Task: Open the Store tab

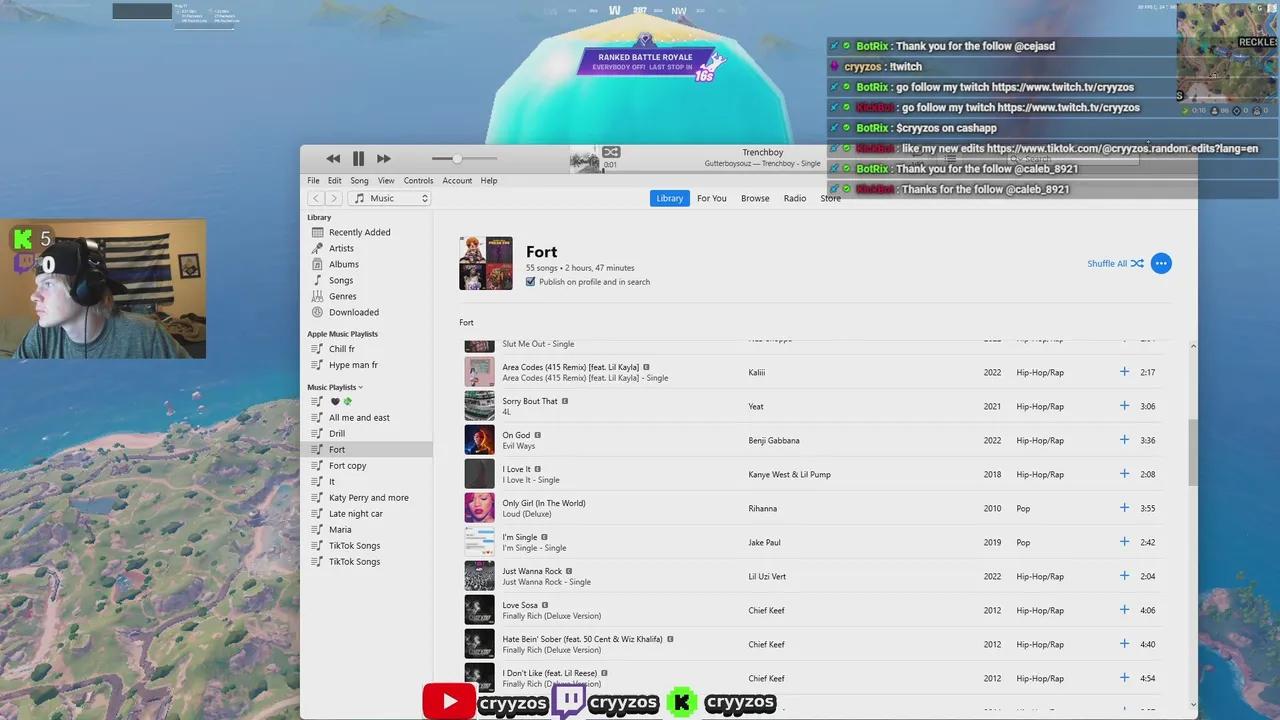Action: (831, 198)
